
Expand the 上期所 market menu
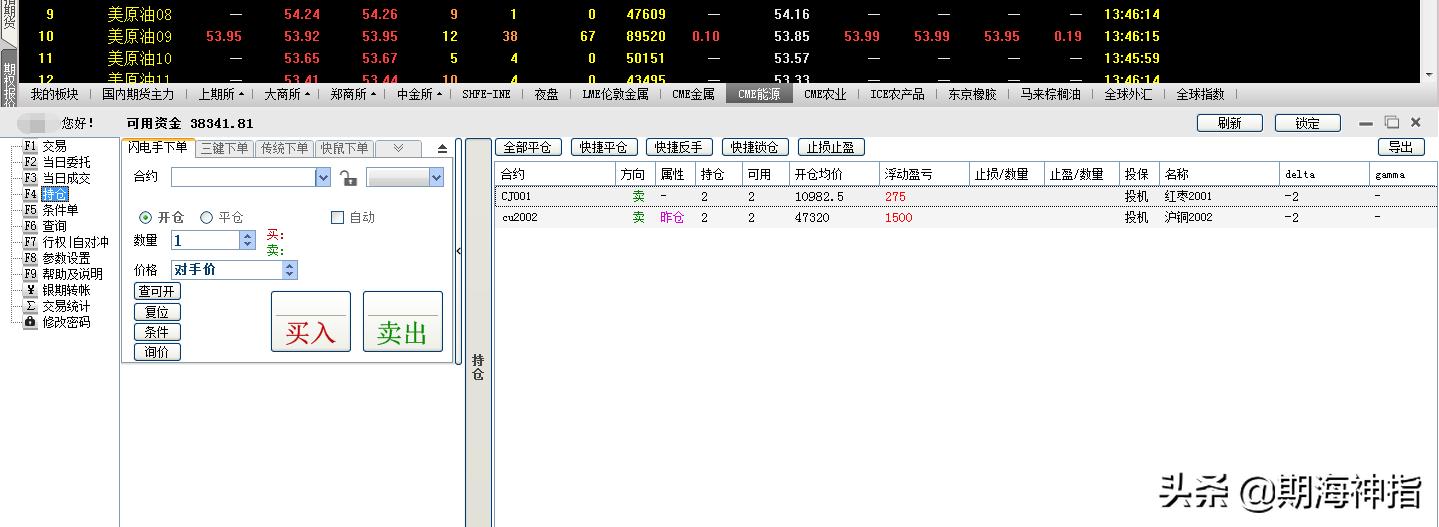point(221,94)
